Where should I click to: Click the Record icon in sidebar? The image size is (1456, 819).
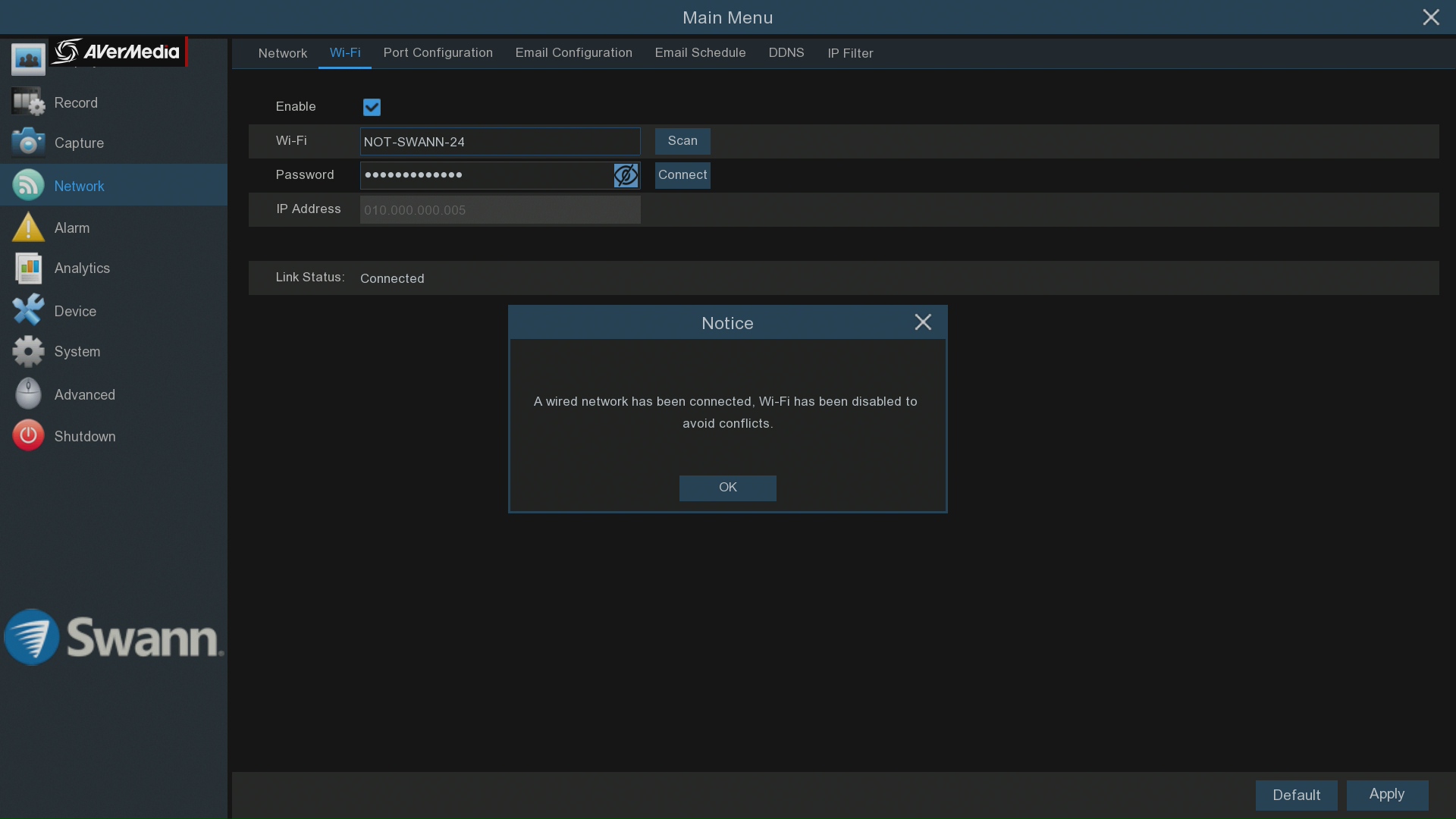27,102
